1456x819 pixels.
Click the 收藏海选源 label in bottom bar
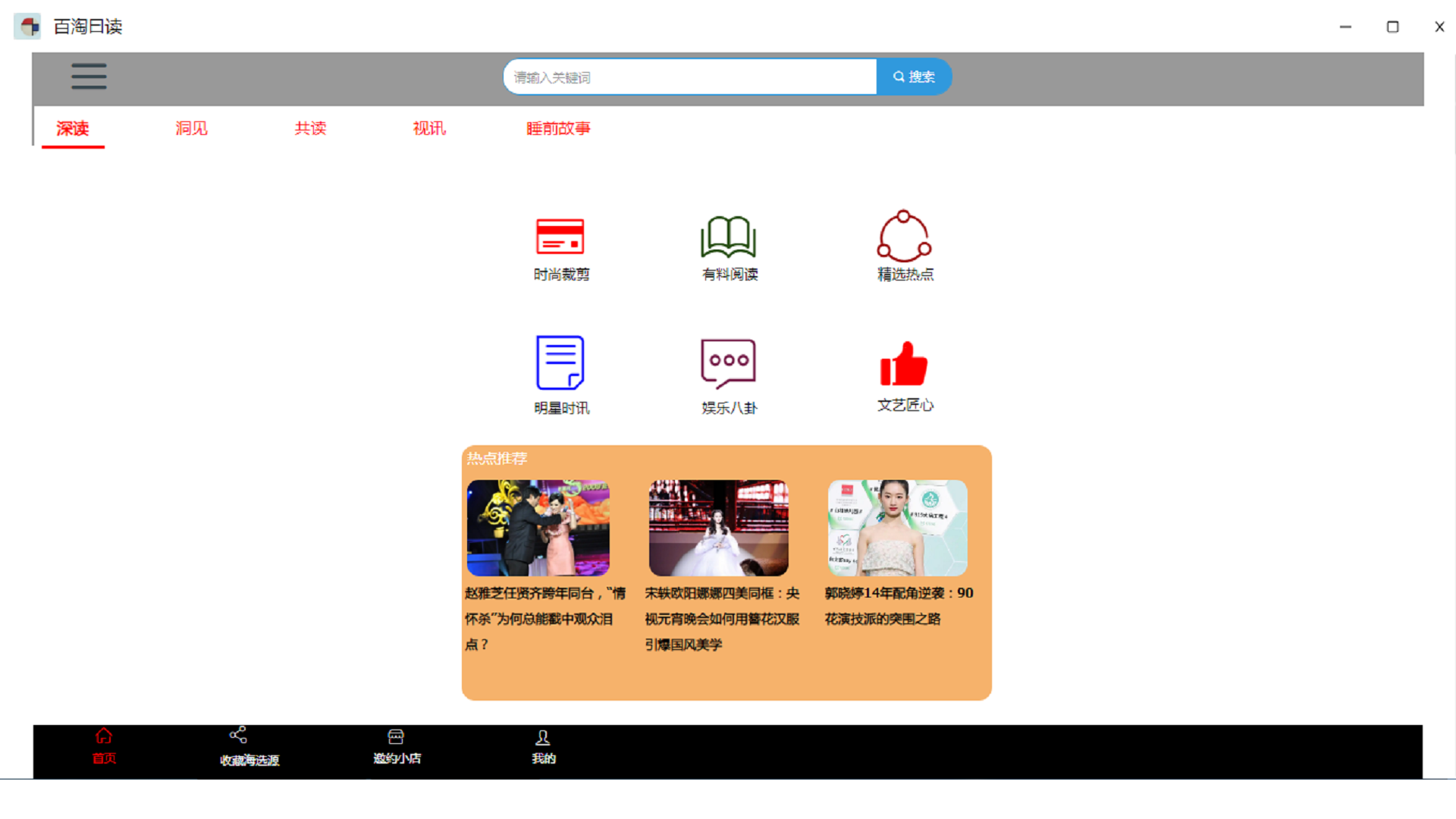[x=249, y=760]
